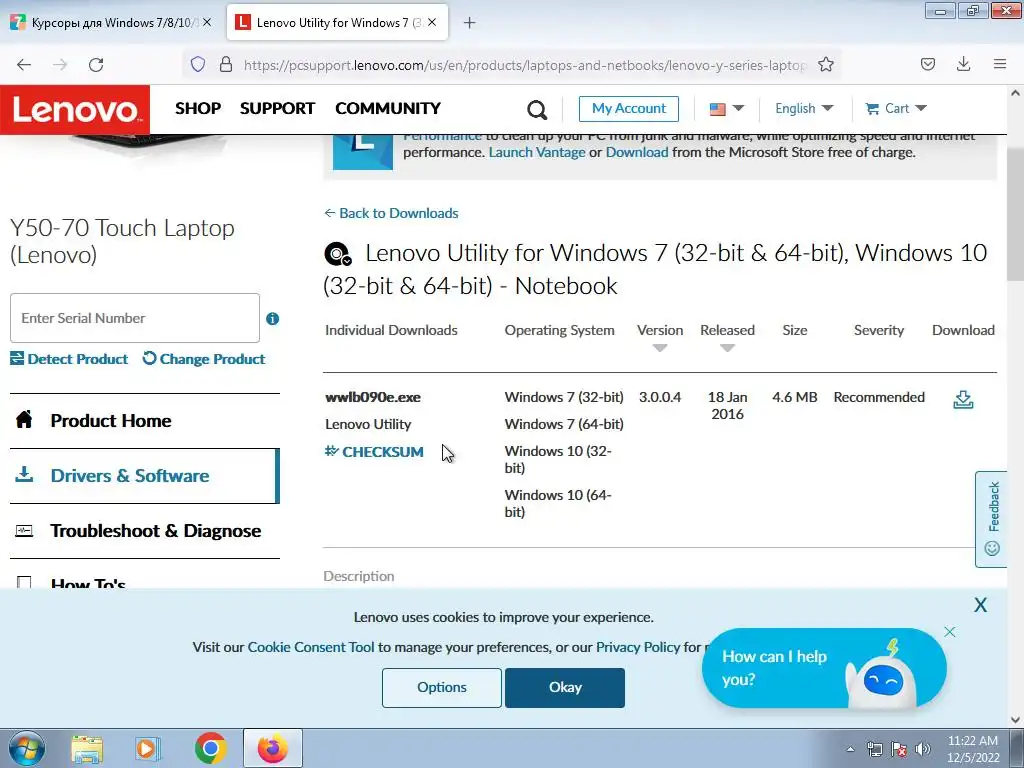
Task: Click the Action Center flag tray icon
Action: pyautogui.click(x=899, y=749)
